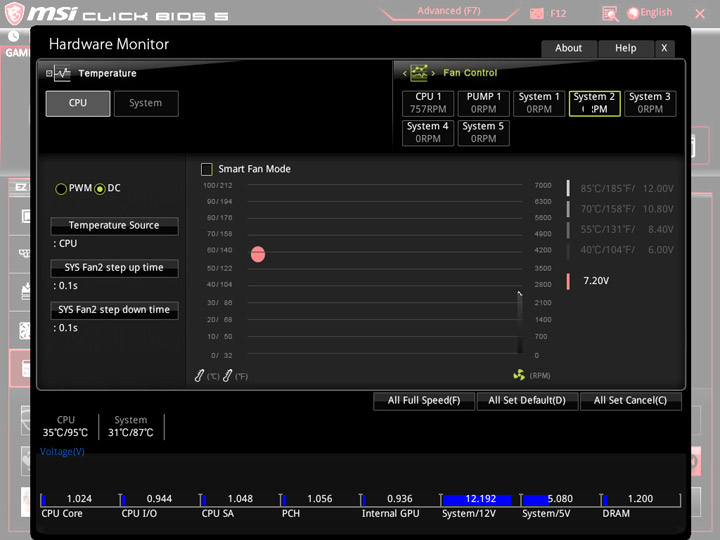Click the CPU Core voltage value 1.024
Screen dimensions: 720x540
click(79, 499)
